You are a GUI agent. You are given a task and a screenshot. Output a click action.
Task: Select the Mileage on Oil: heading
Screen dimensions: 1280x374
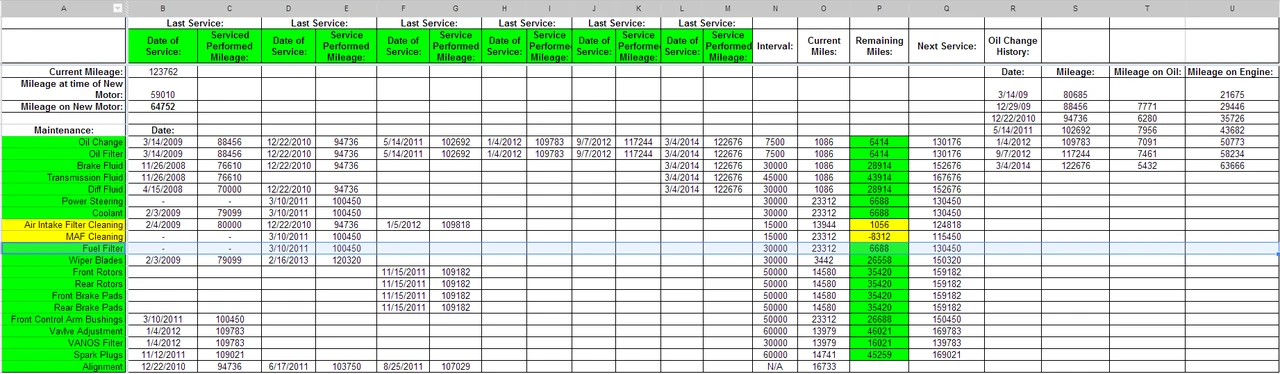(1147, 72)
